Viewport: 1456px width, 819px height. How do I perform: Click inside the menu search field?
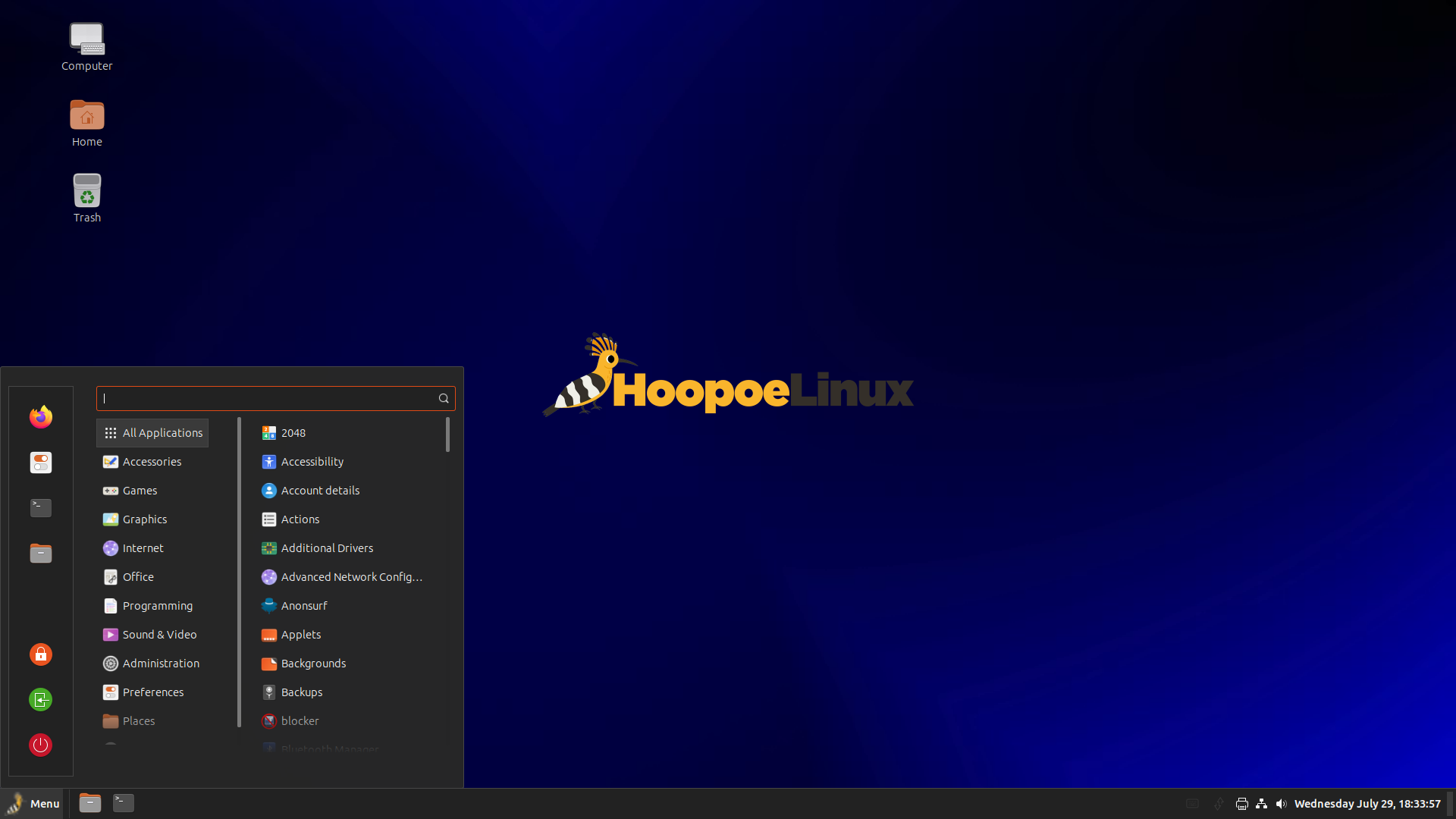pyautogui.click(x=275, y=398)
